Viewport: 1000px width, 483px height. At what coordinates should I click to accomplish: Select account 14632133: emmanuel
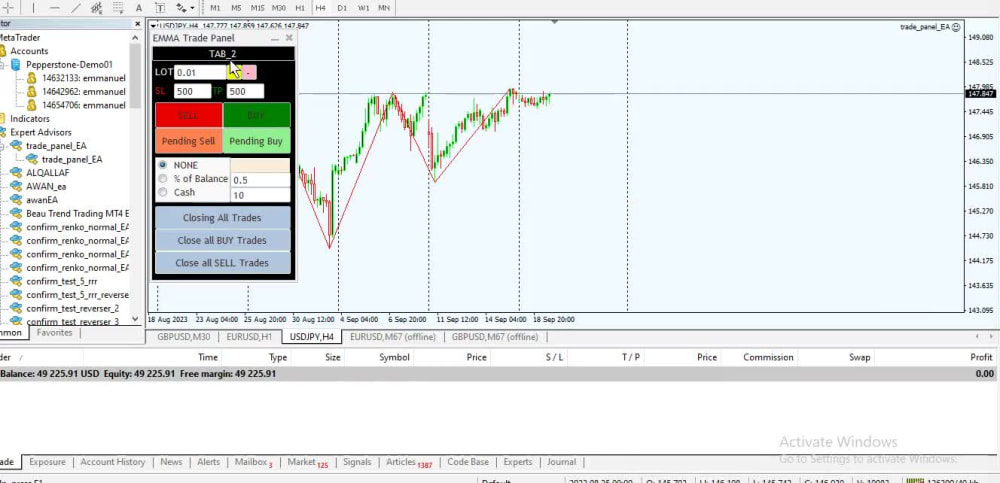pos(84,78)
